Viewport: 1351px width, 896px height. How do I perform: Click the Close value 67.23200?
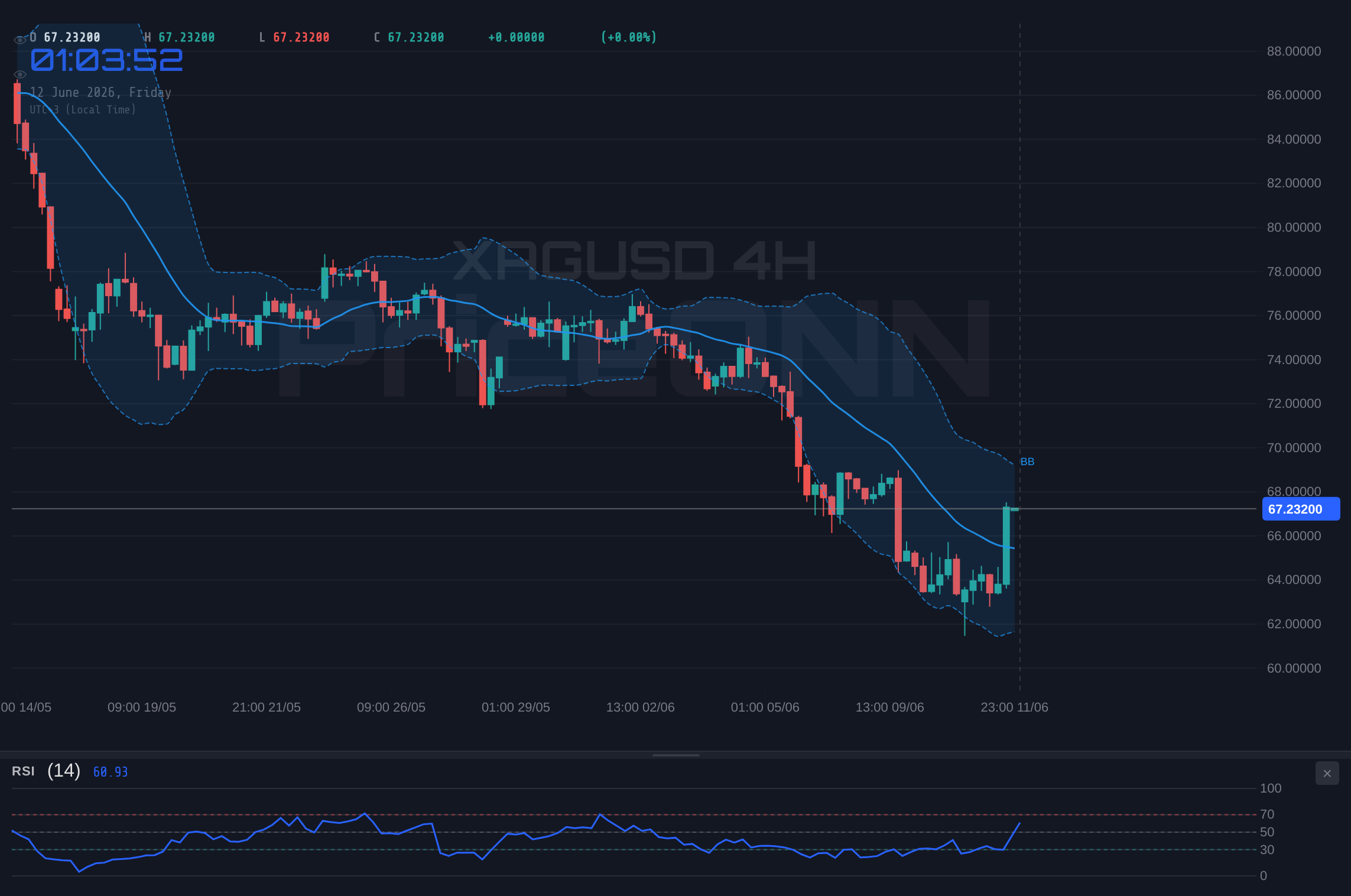[x=416, y=37]
